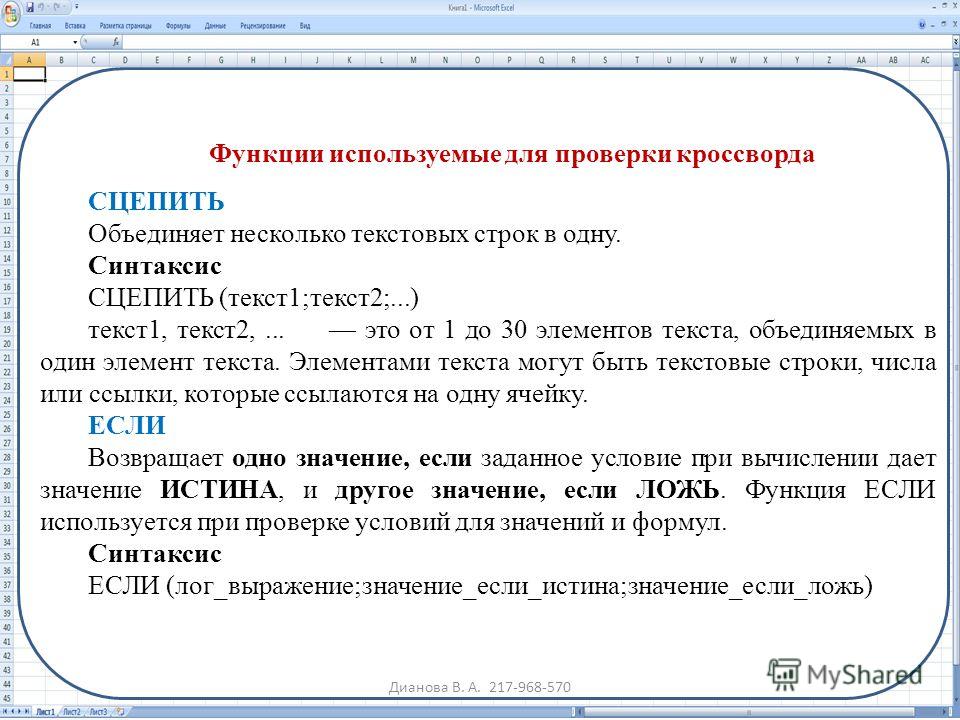The width and height of the screenshot is (960, 720).
Task: Select row 10 header
Action: pos(6,202)
